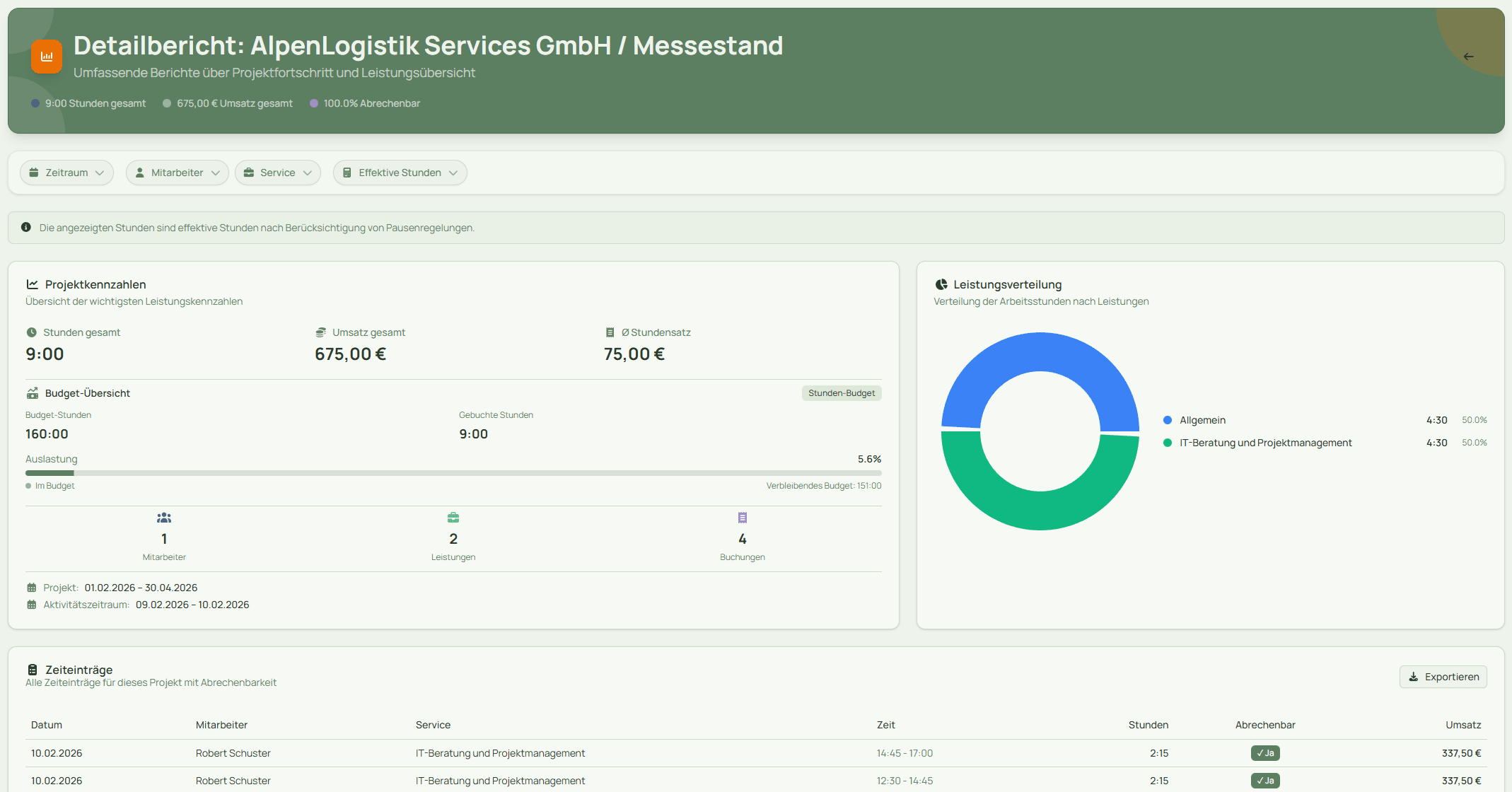Click the green IT-Beratung donut segment

[1040, 511]
